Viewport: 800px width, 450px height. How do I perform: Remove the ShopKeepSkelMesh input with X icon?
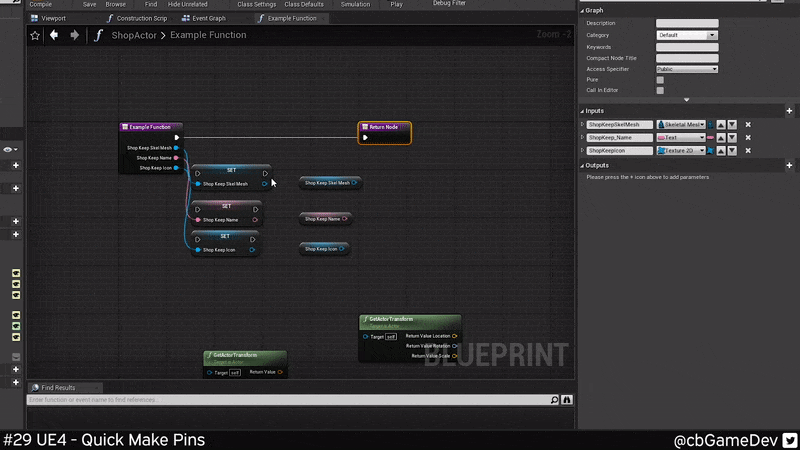point(748,125)
